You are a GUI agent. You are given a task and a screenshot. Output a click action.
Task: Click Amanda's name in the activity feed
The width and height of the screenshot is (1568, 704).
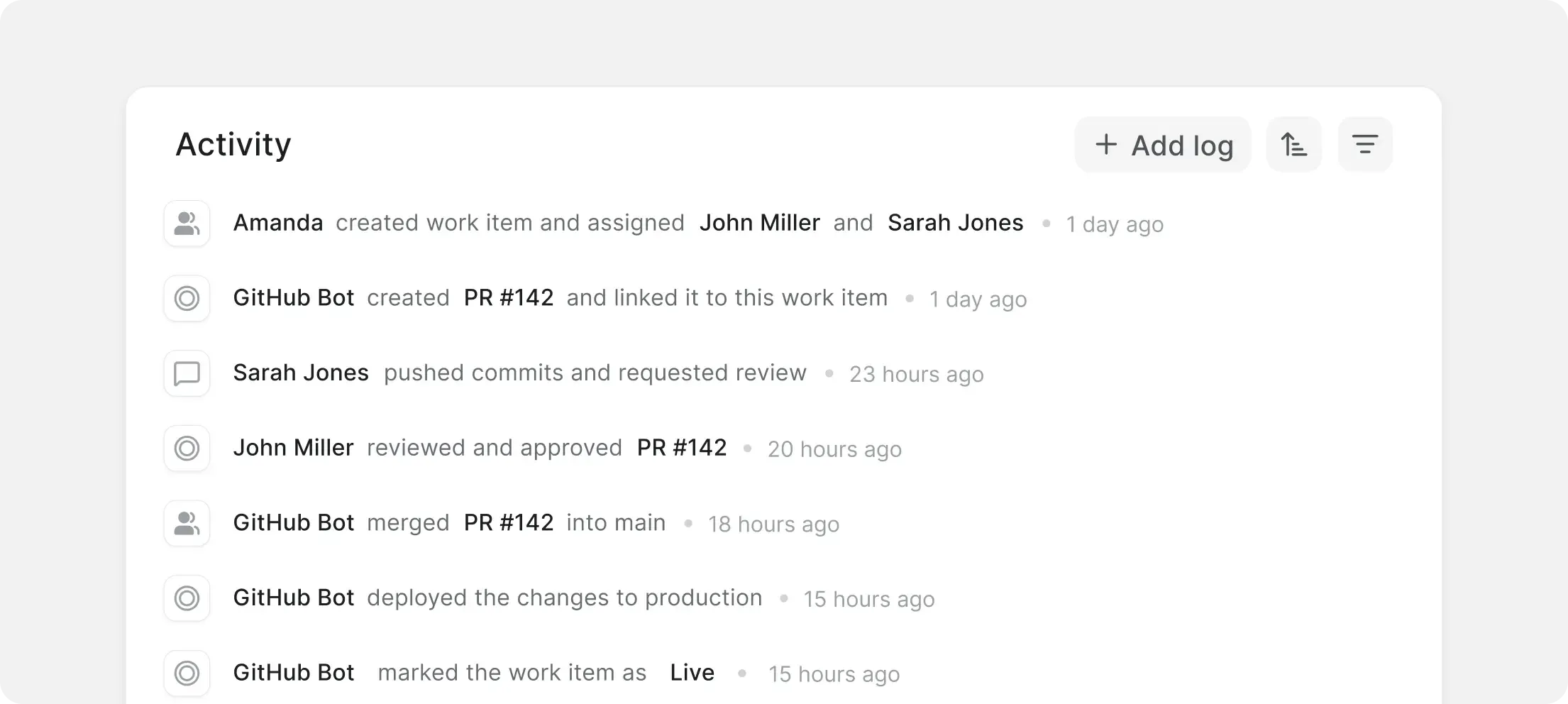tap(278, 222)
